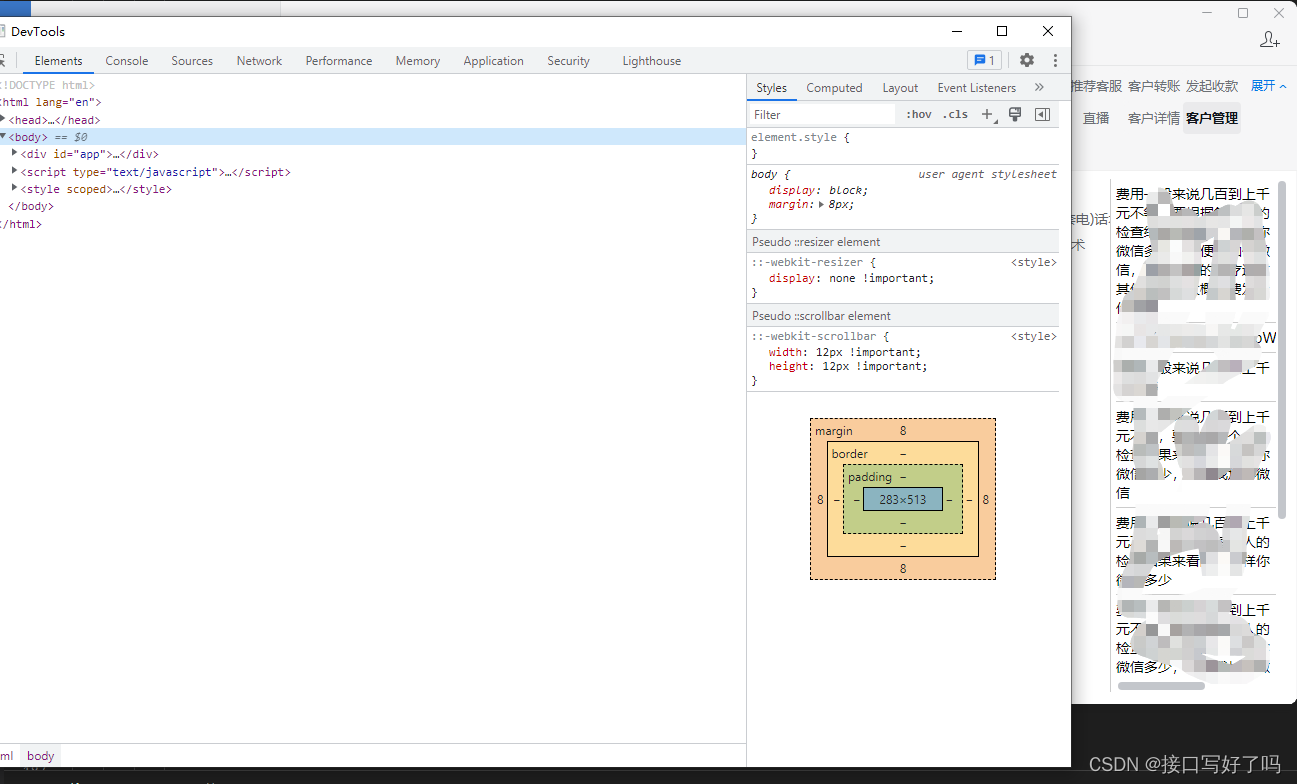Click the body breadcrumb at bottom

pyautogui.click(x=41, y=756)
